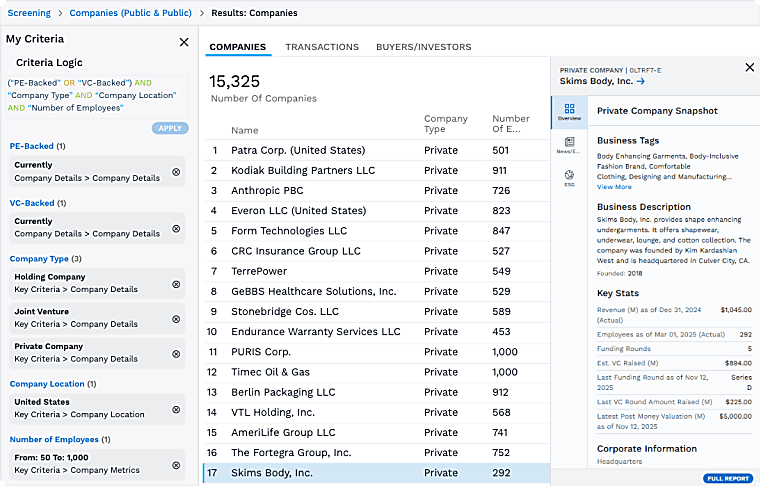Open Skims Body, Inc. arrow link
The height and width of the screenshot is (486, 760).
tap(640, 81)
